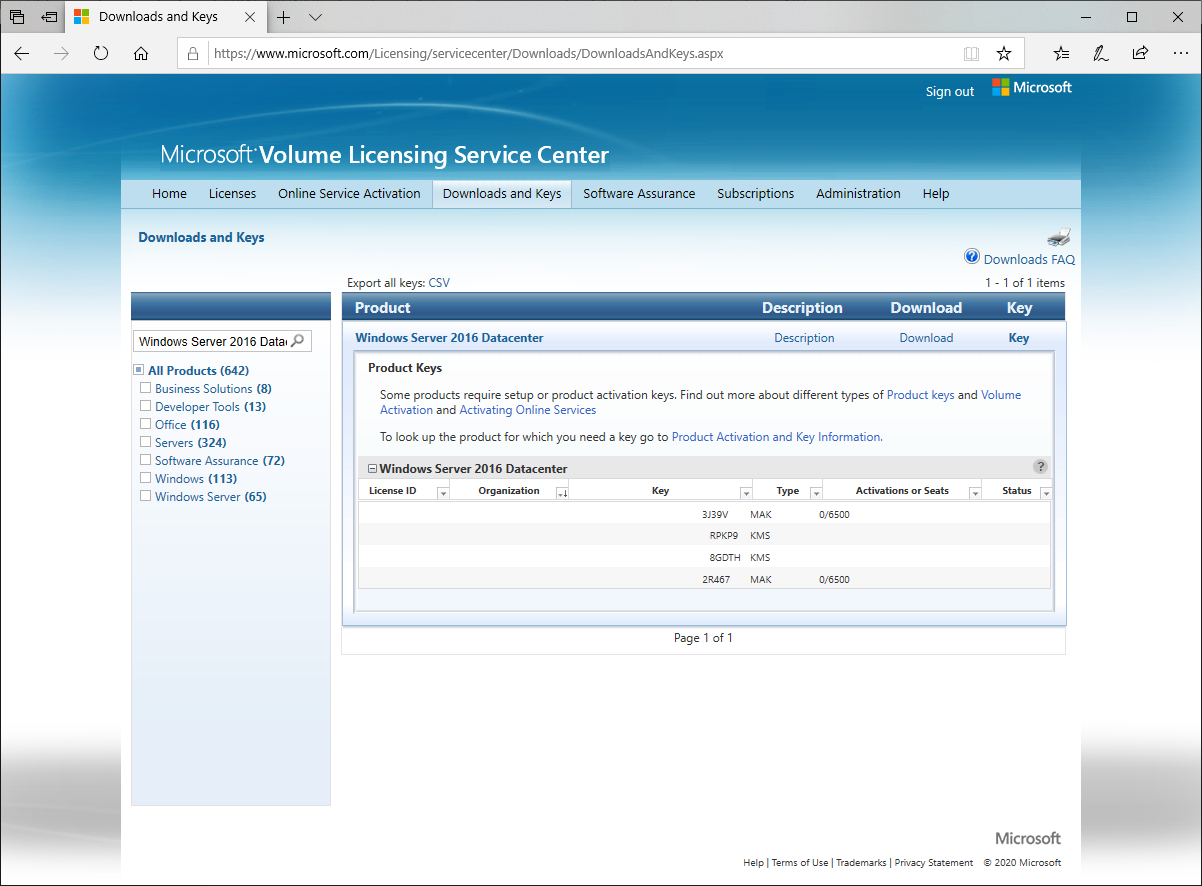
Task: Enable the Windows Server filter checkbox
Action: click(x=146, y=496)
